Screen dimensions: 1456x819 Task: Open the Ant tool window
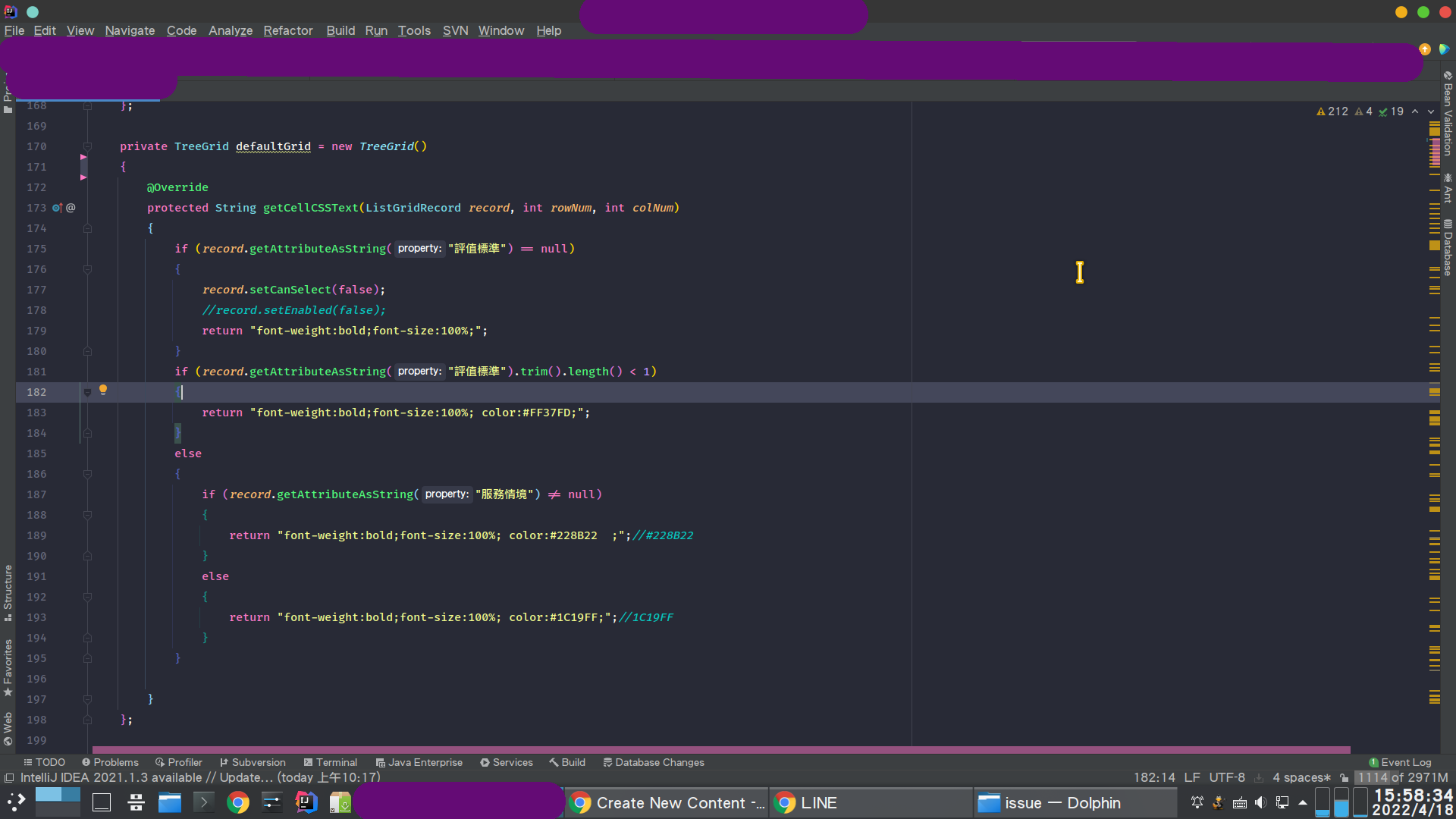1448,189
